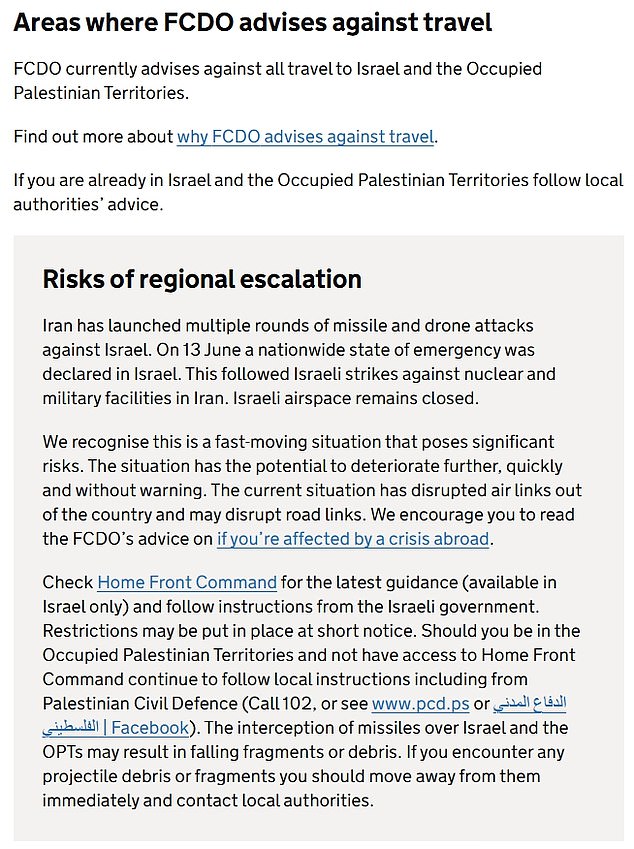This screenshot has width=634, height=849.
Task: Click the sentence starting 'Find out more about'
Action: tap(226, 136)
